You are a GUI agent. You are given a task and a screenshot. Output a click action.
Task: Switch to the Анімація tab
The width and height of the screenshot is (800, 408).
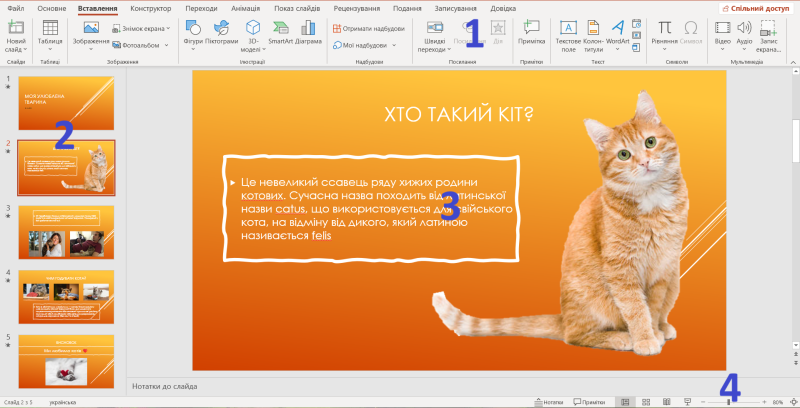click(x=245, y=9)
